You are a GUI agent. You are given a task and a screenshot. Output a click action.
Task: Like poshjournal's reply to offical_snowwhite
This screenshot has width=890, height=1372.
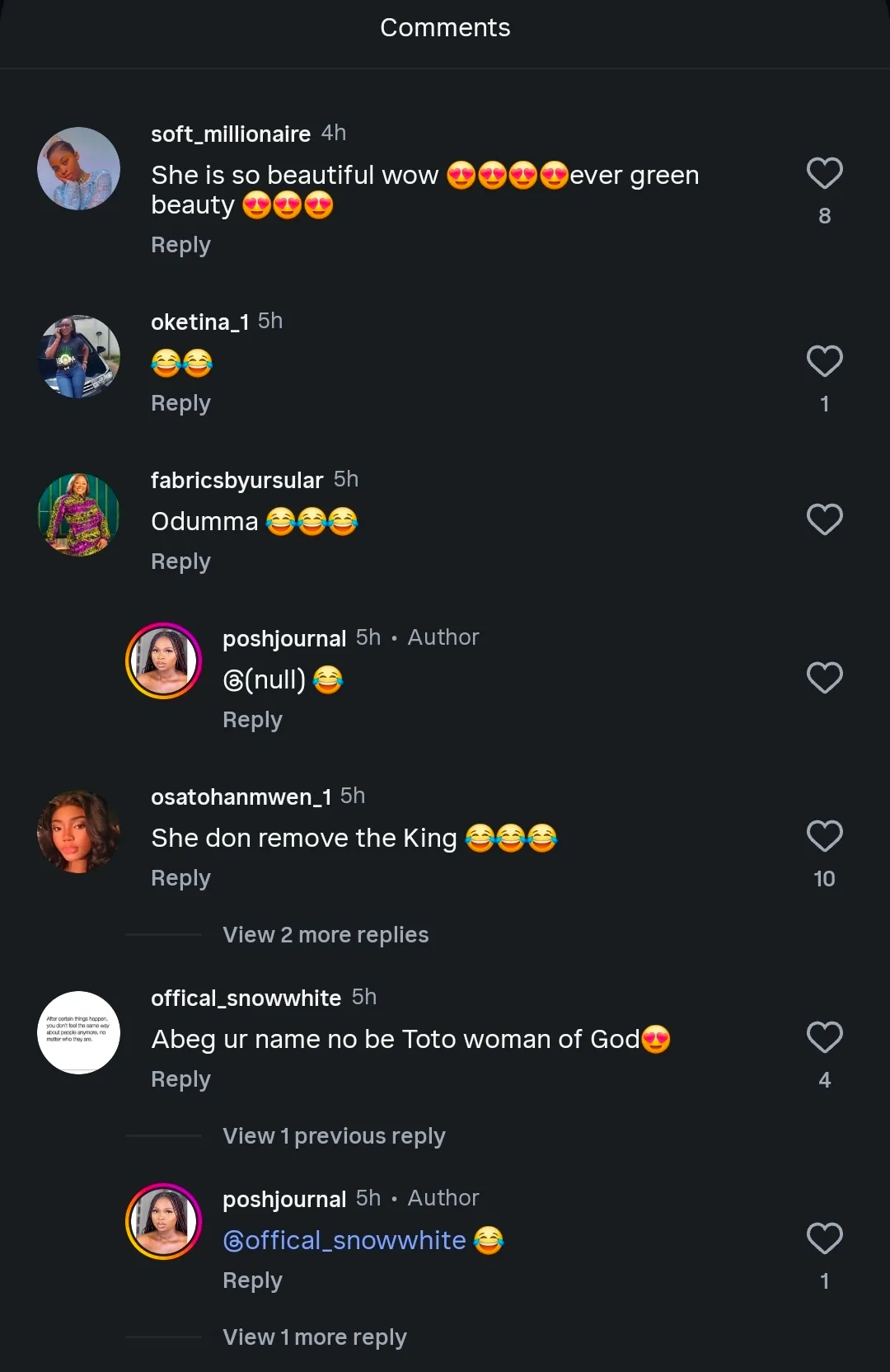click(824, 1238)
